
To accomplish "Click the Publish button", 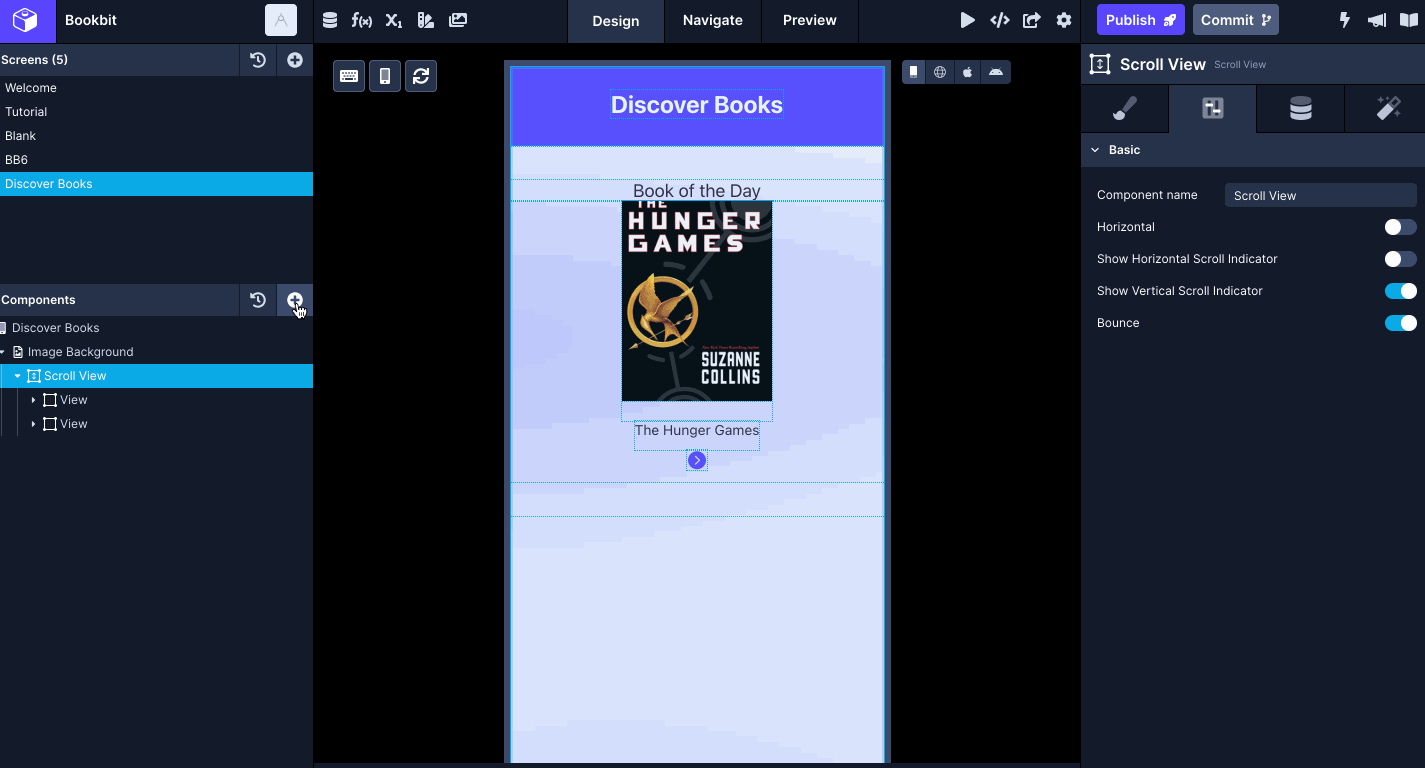I will 1140,20.
